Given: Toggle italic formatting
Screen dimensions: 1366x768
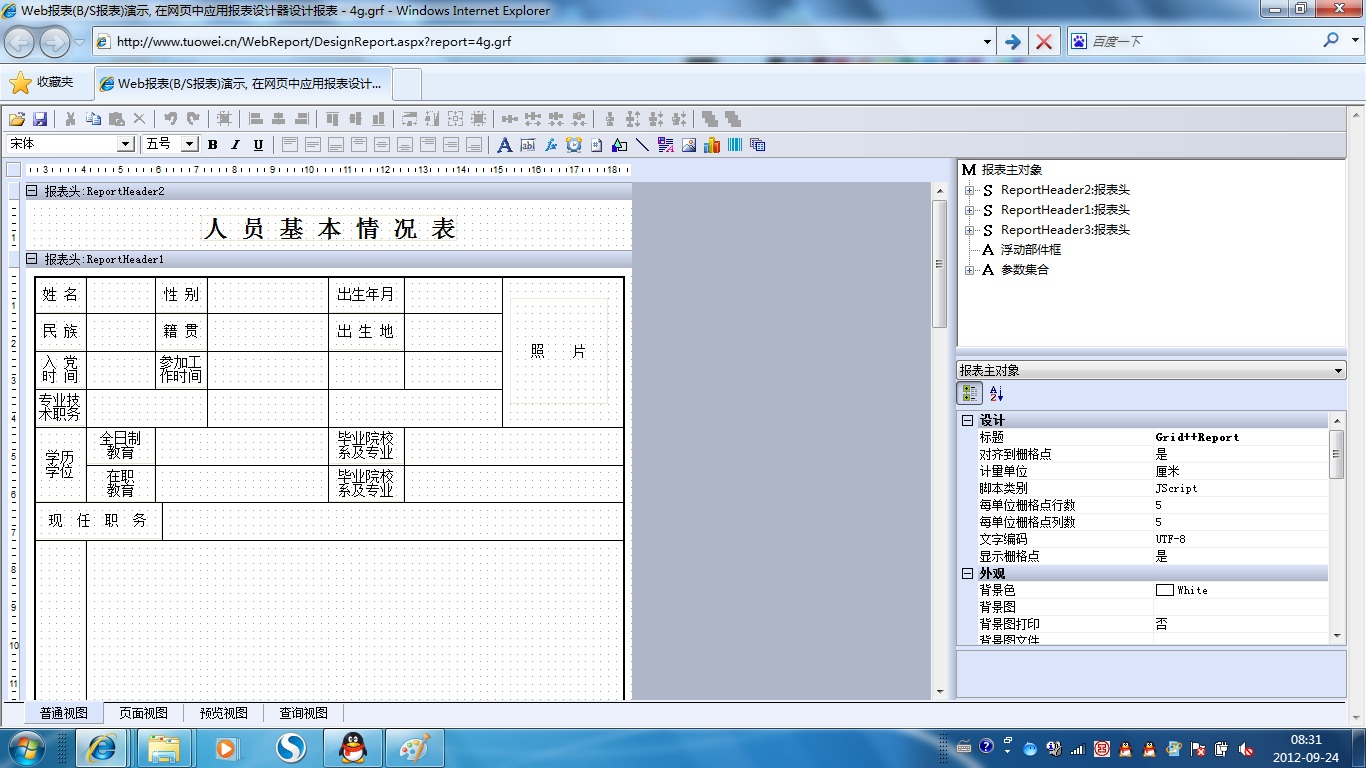Looking at the screenshot, I should point(236,145).
